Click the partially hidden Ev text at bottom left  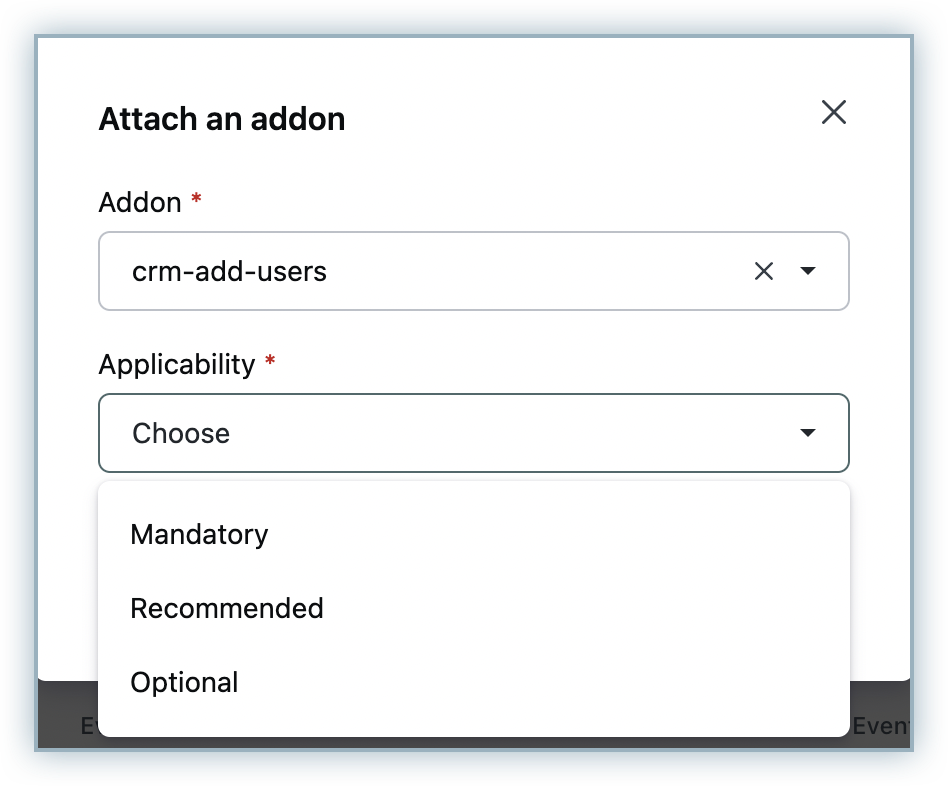pyautogui.click(x=88, y=726)
